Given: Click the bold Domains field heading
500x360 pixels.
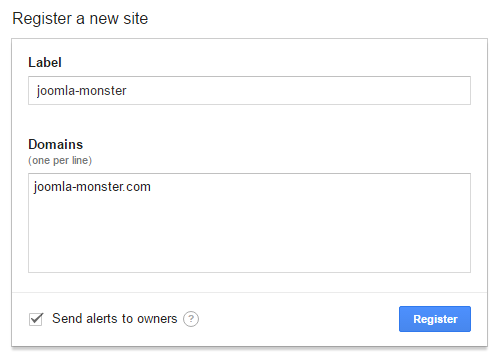Looking at the screenshot, I should [56, 144].
